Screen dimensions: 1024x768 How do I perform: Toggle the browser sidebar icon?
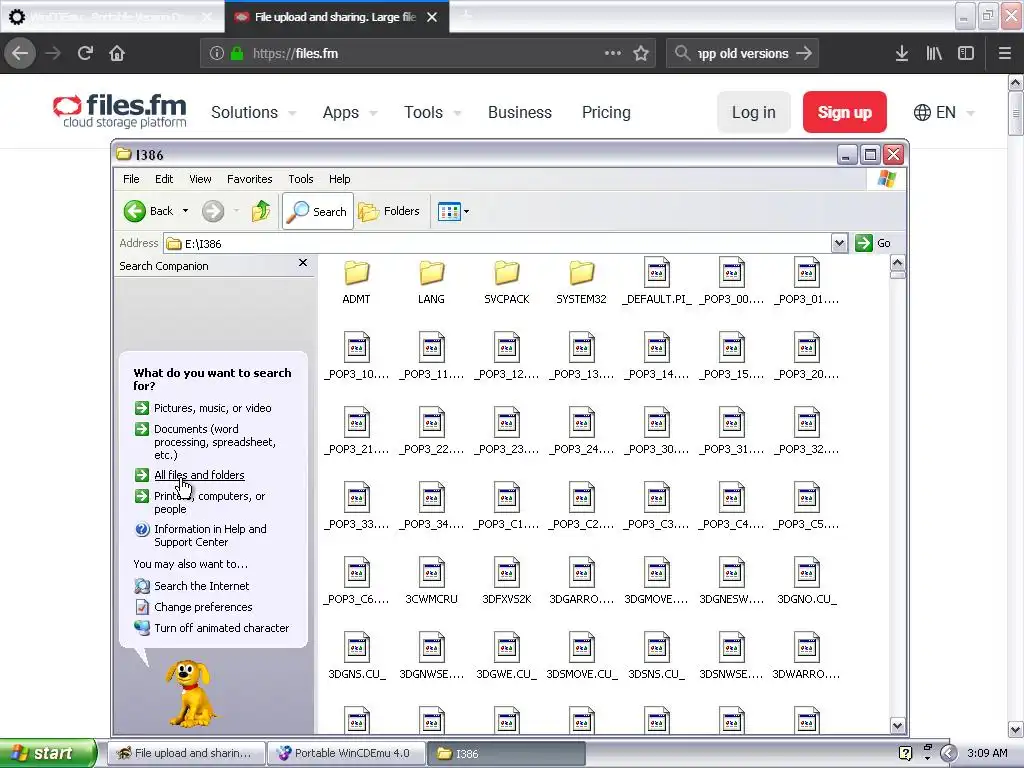(x=966, y=54)
